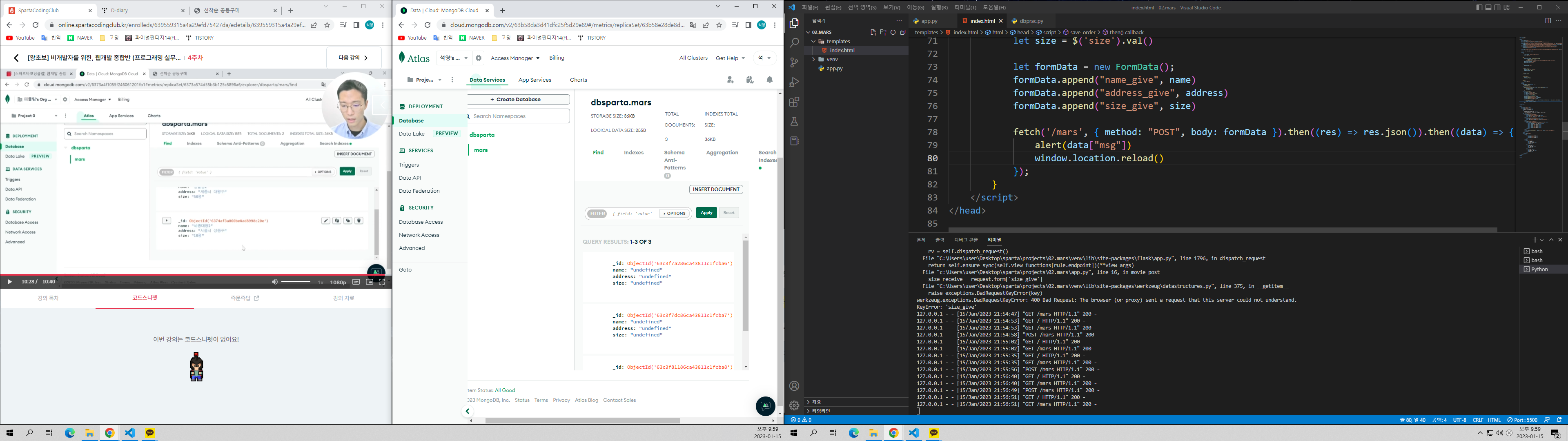Click the Search Namespaces field in Atlas
This screenshot has width=1568, height=441.
[519, 116]
